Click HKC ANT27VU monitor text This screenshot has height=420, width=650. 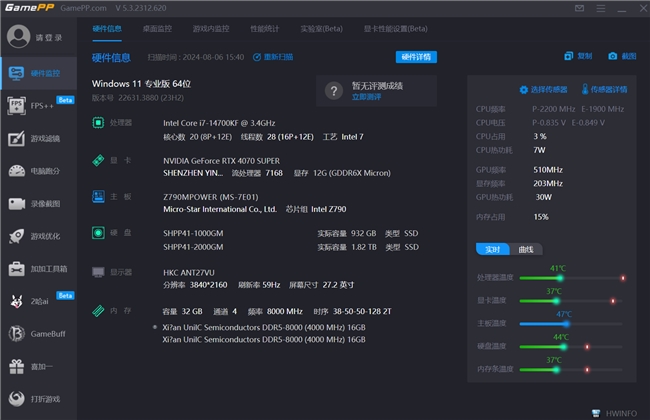189,273
